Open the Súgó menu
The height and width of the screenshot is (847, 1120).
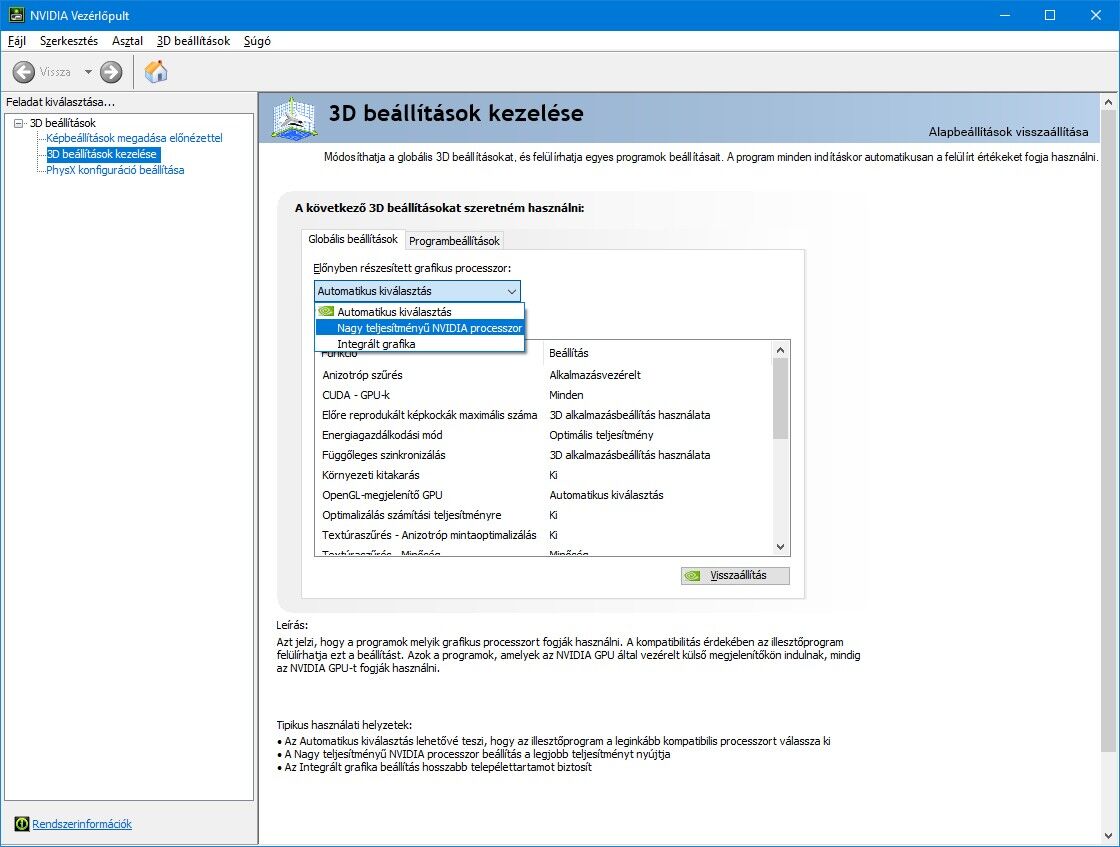coord(257,41)
